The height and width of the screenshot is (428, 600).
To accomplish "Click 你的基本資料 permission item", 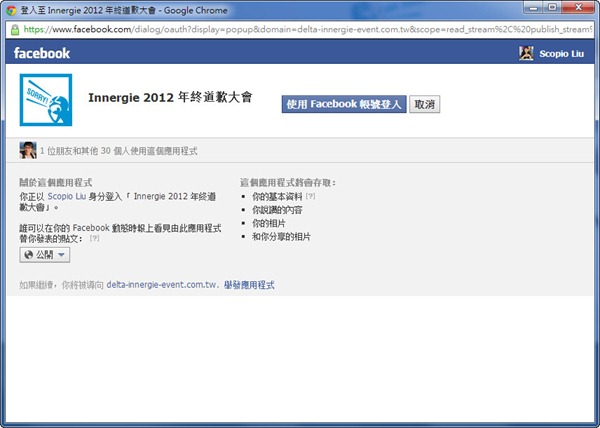I will coord(277,196).
